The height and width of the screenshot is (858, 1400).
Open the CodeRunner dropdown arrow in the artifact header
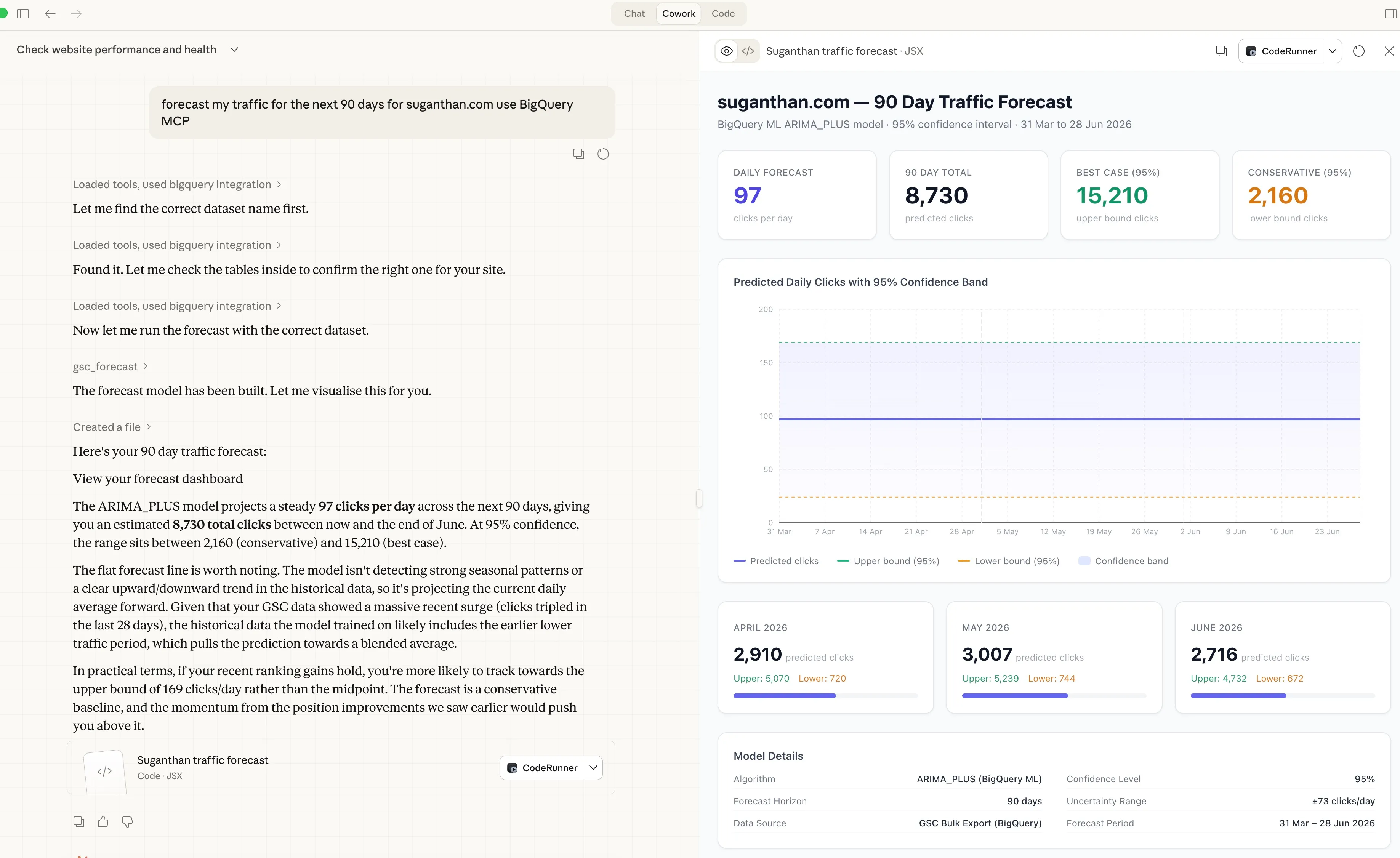[1333, 51]
